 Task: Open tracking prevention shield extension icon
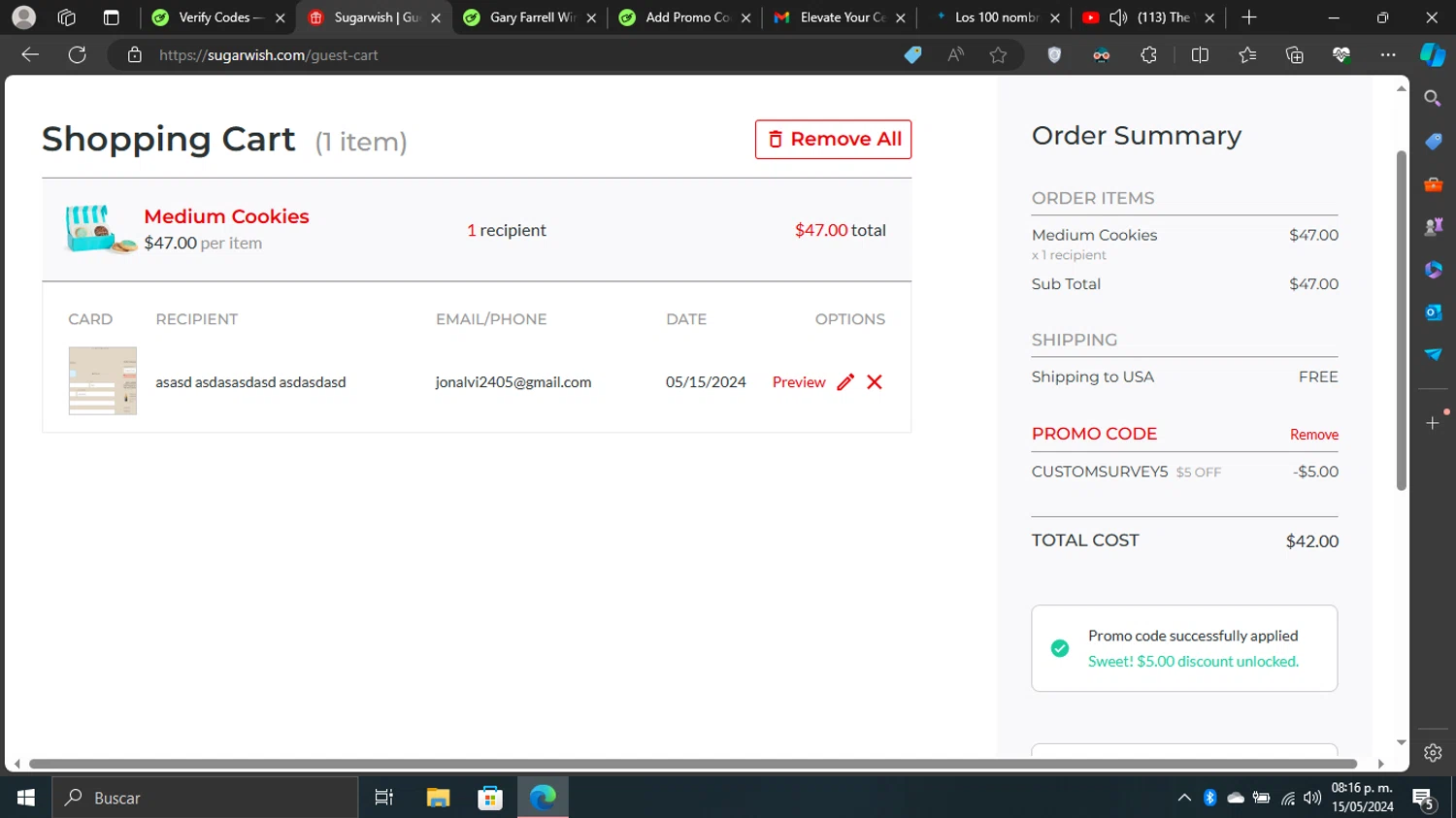(x=1054, y=55)
